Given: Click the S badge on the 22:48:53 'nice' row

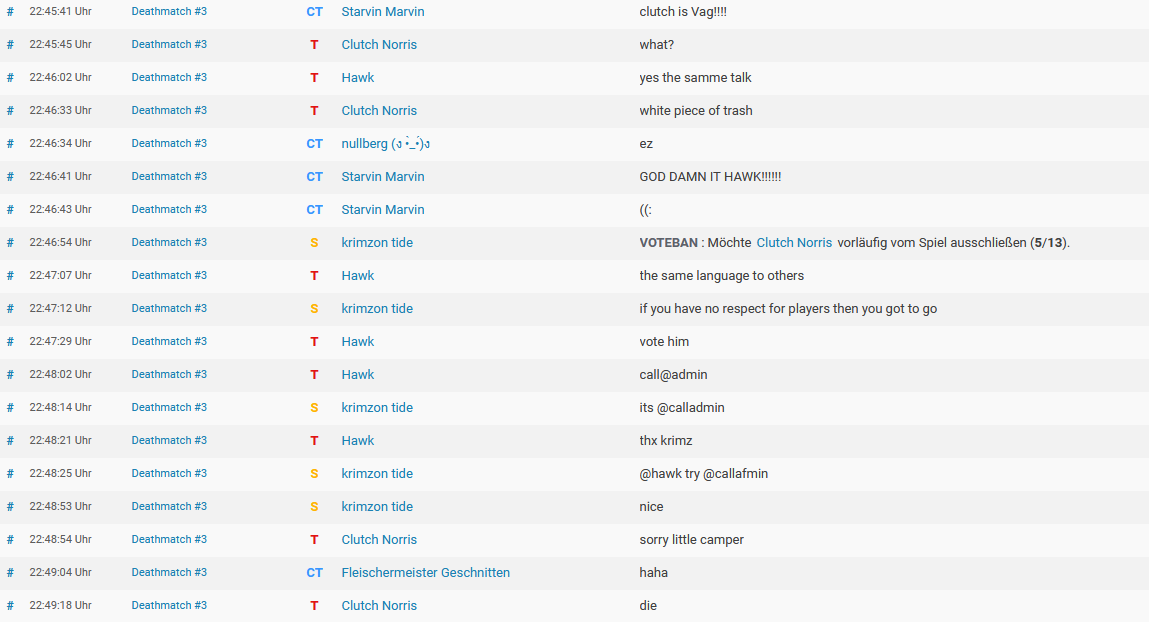Looking at the screenshot, I should pos(314,507).
